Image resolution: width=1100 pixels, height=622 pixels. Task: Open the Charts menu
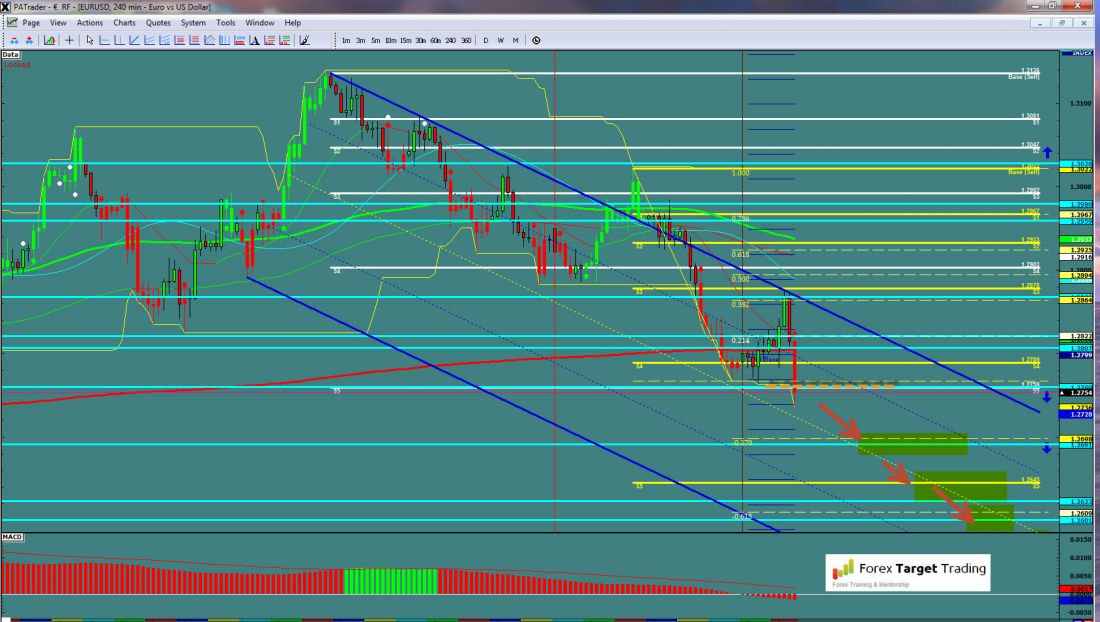(x=124, y=22)
